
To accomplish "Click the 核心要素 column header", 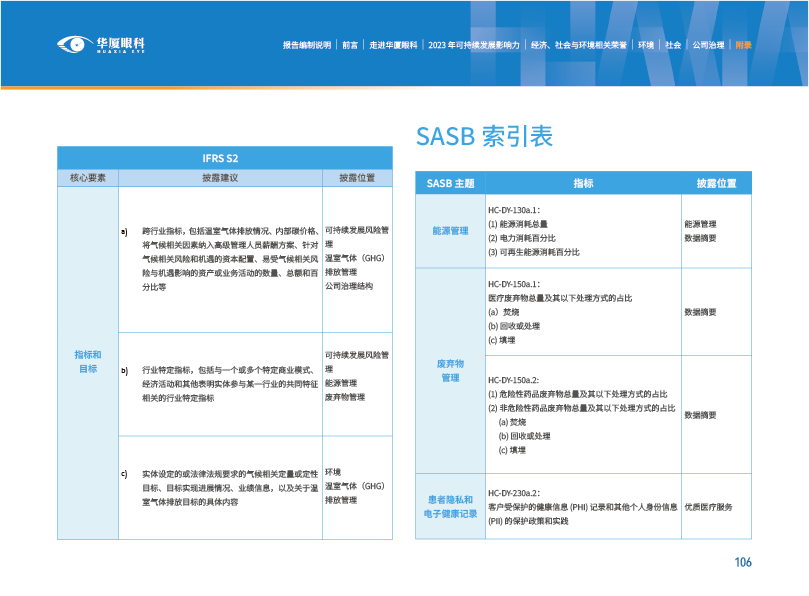I will tap(88, 177).
